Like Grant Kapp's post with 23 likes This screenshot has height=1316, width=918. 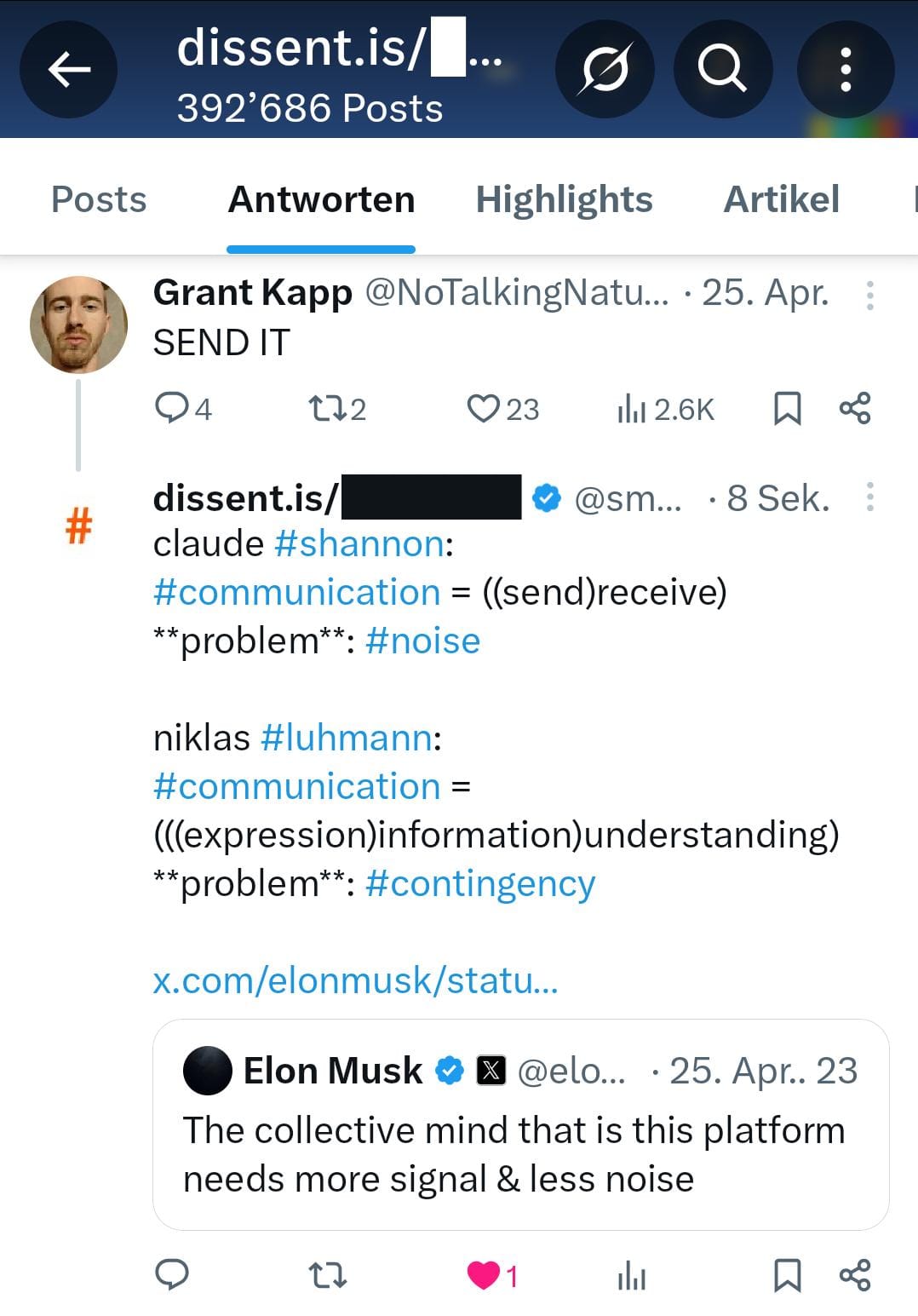tap(484, 409)
